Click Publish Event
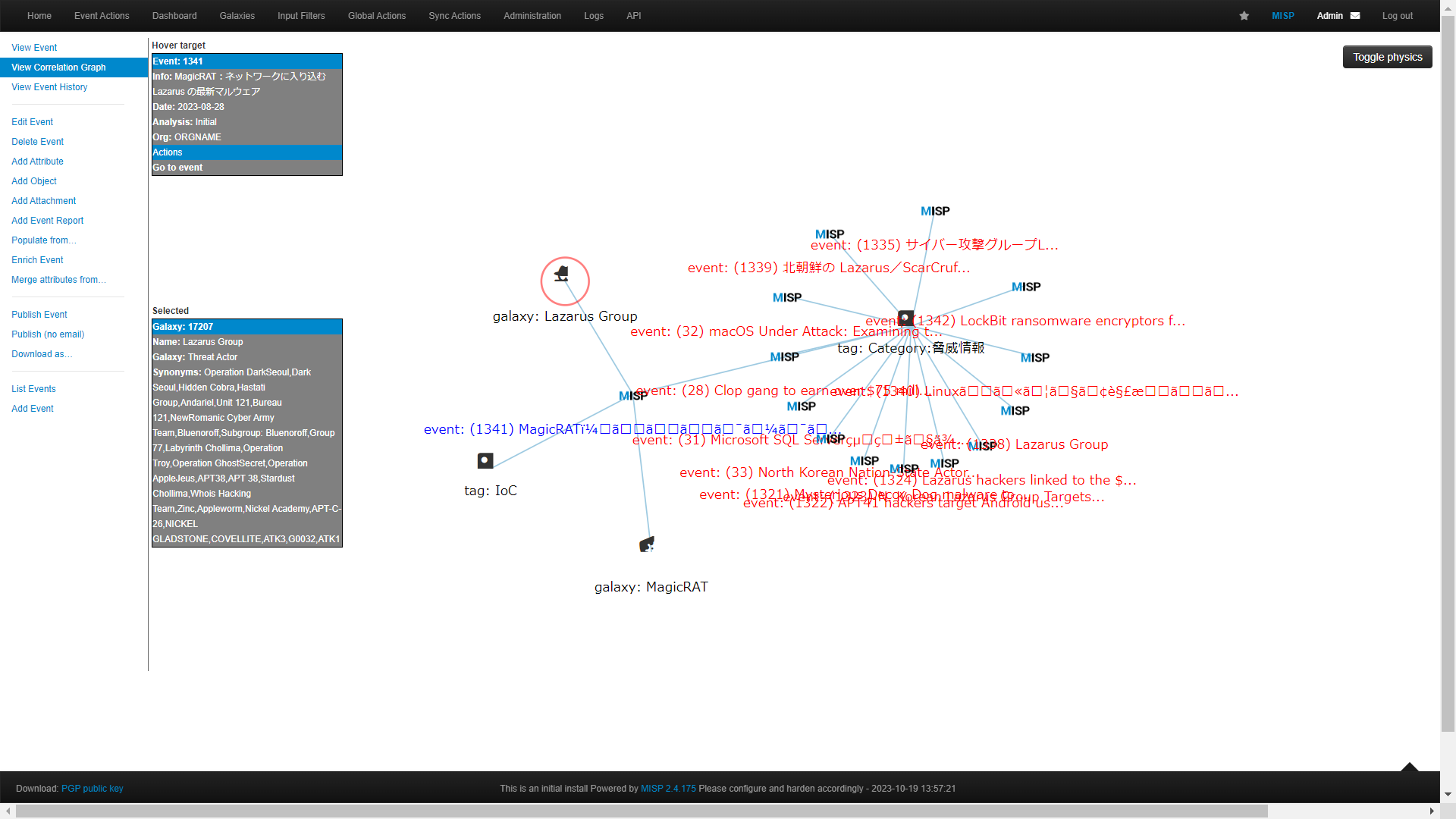This screenshot has height=819, width=1456. (39, 315)
